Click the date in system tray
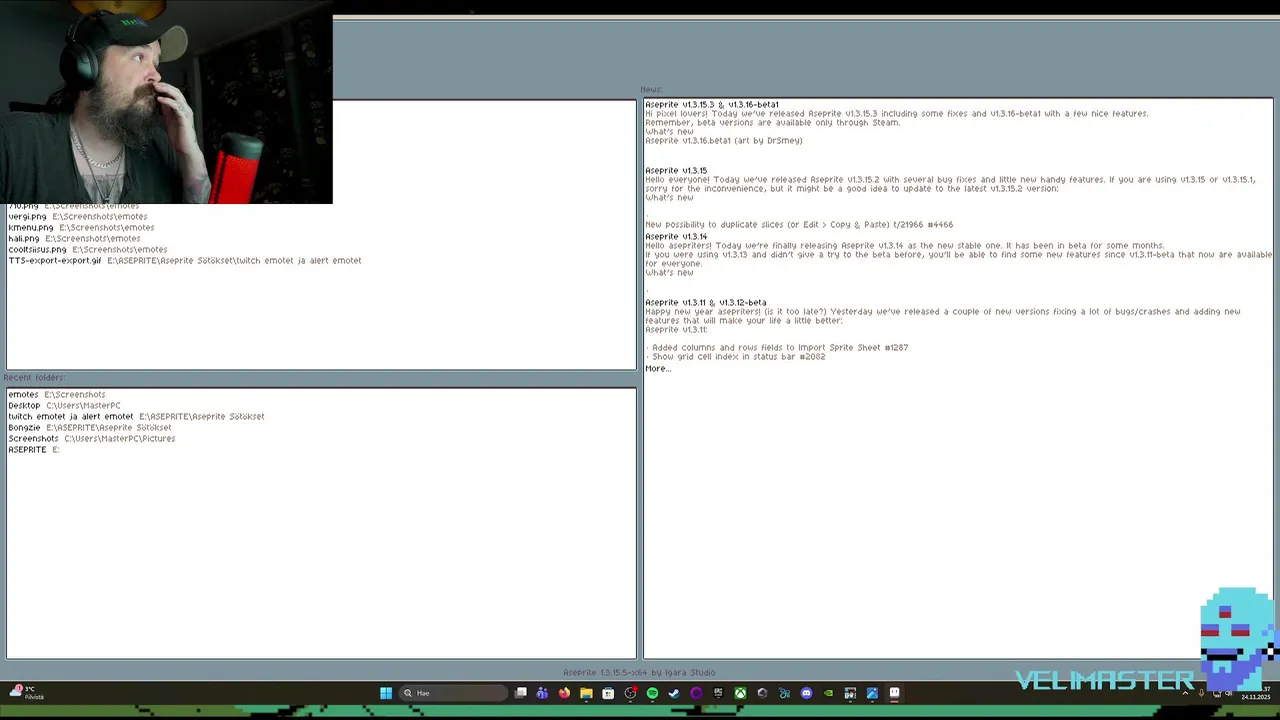 [1255, 697]
